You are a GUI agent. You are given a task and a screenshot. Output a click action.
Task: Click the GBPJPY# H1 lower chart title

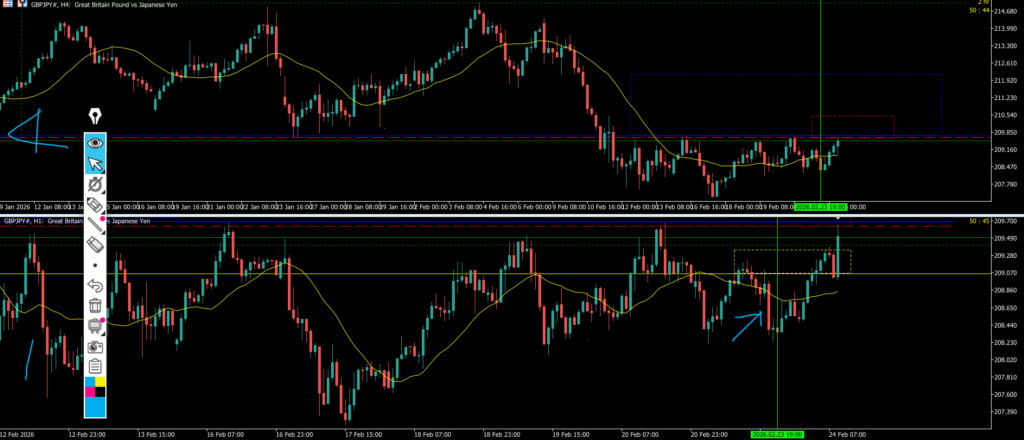coord(45,220)
